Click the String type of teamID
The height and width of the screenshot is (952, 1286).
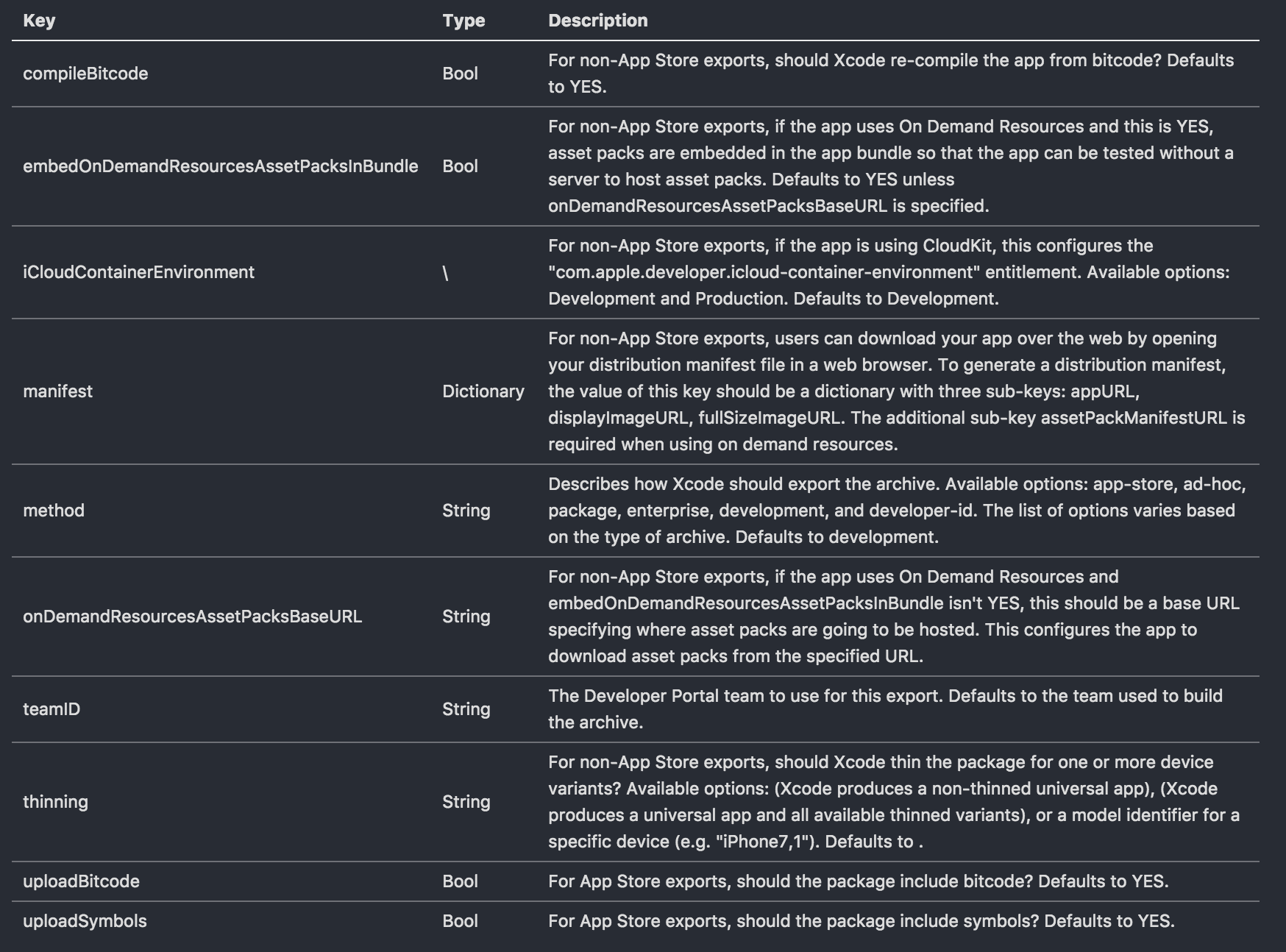coord(466,709)
